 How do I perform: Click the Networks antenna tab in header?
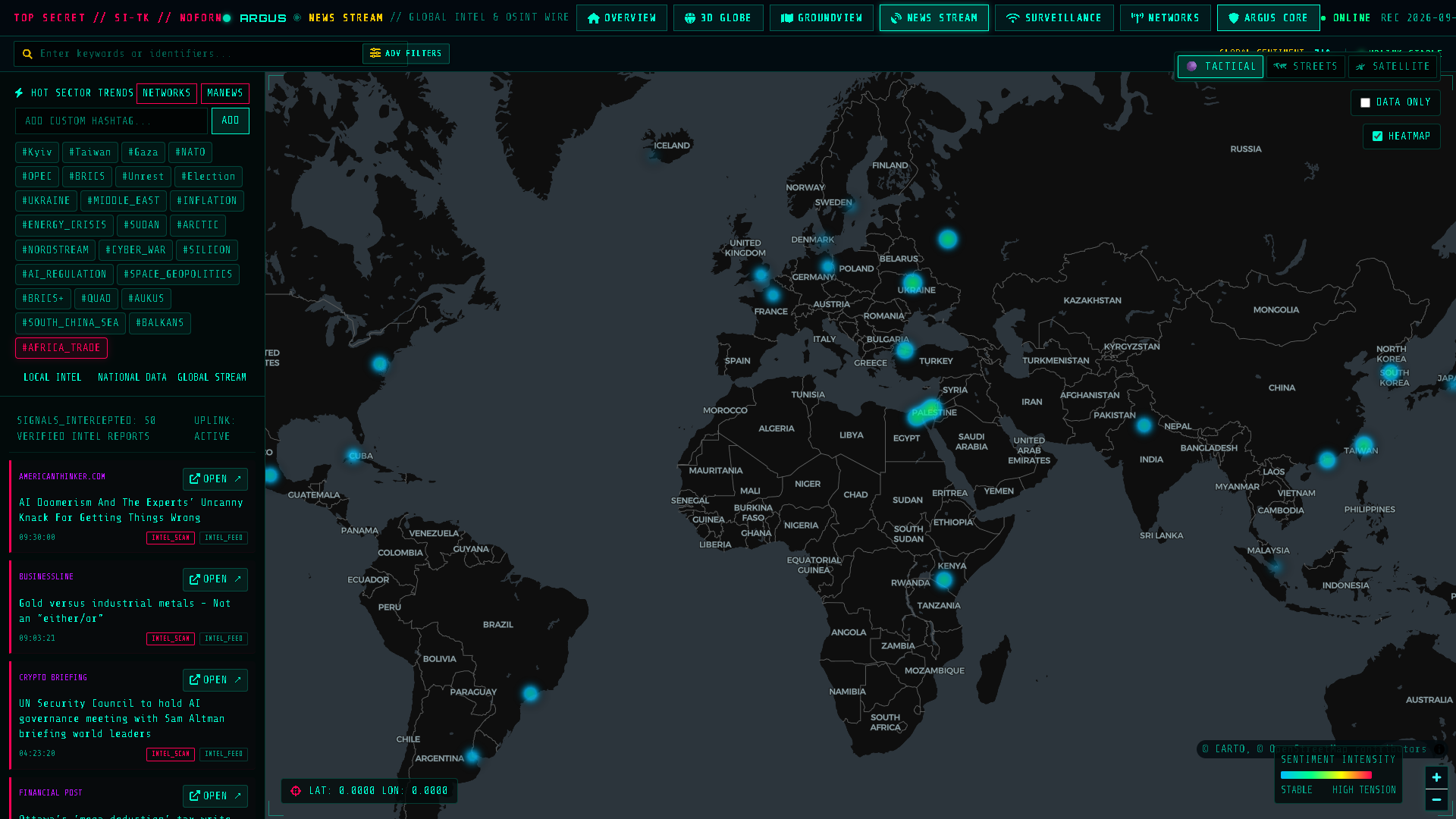[1165, 18]
